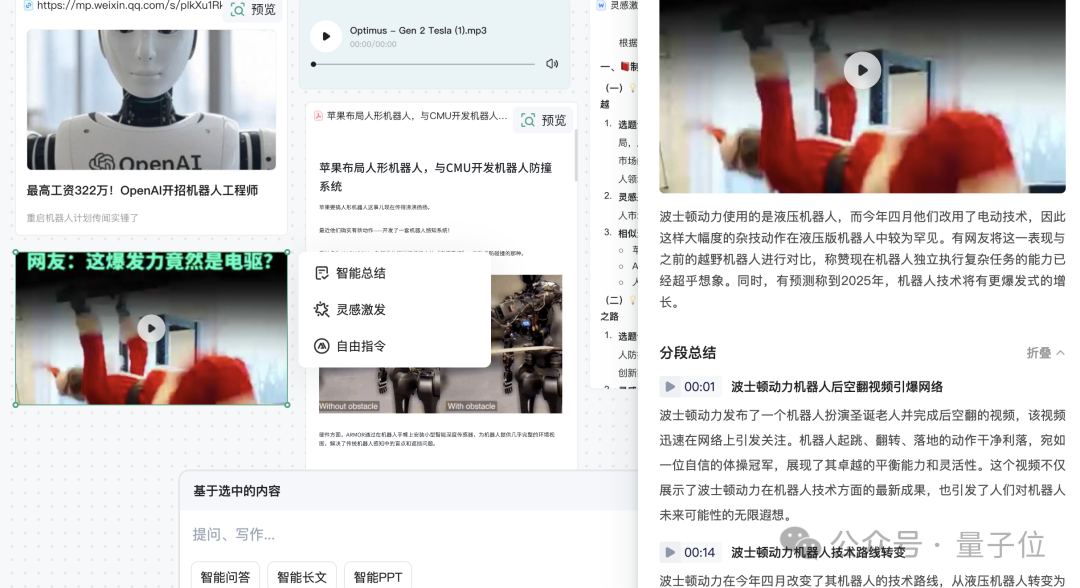This screenshot has width=1080, height=588.
Task: Collapse the 分段总结 section with 折叠
Action: point(1046,353)
